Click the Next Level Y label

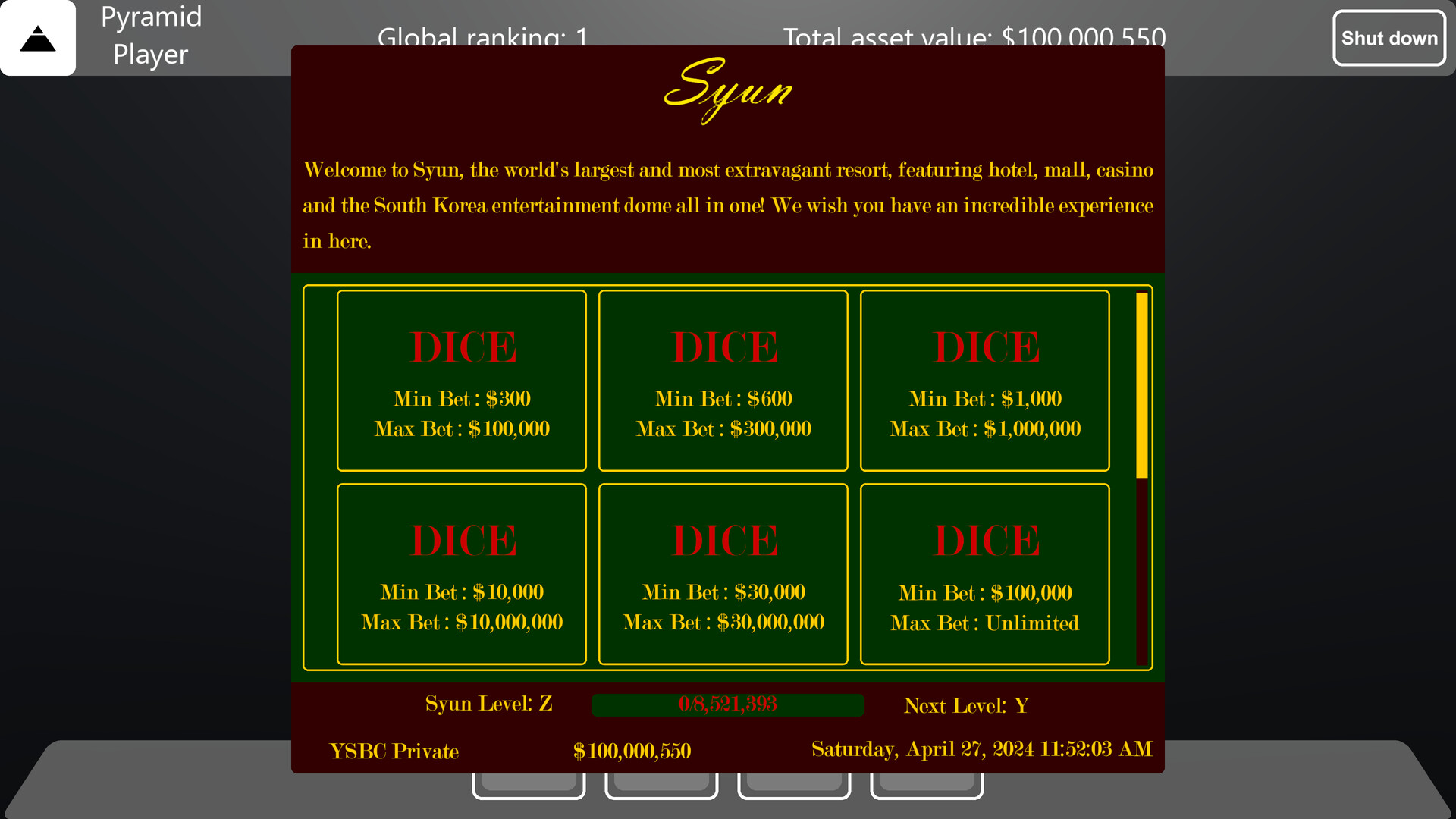[x=965, y=705]
